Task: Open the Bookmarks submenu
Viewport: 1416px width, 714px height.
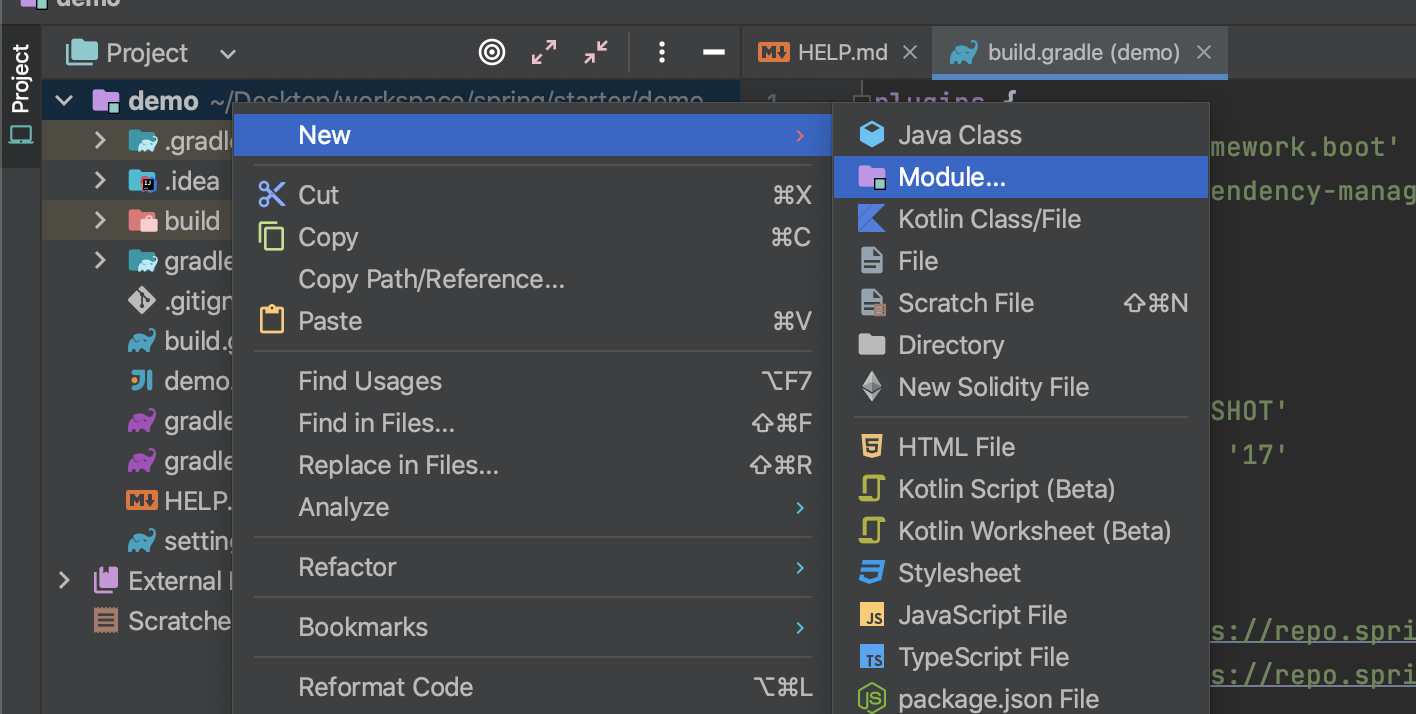Action: pyautogui.click(x=532, y=627)
